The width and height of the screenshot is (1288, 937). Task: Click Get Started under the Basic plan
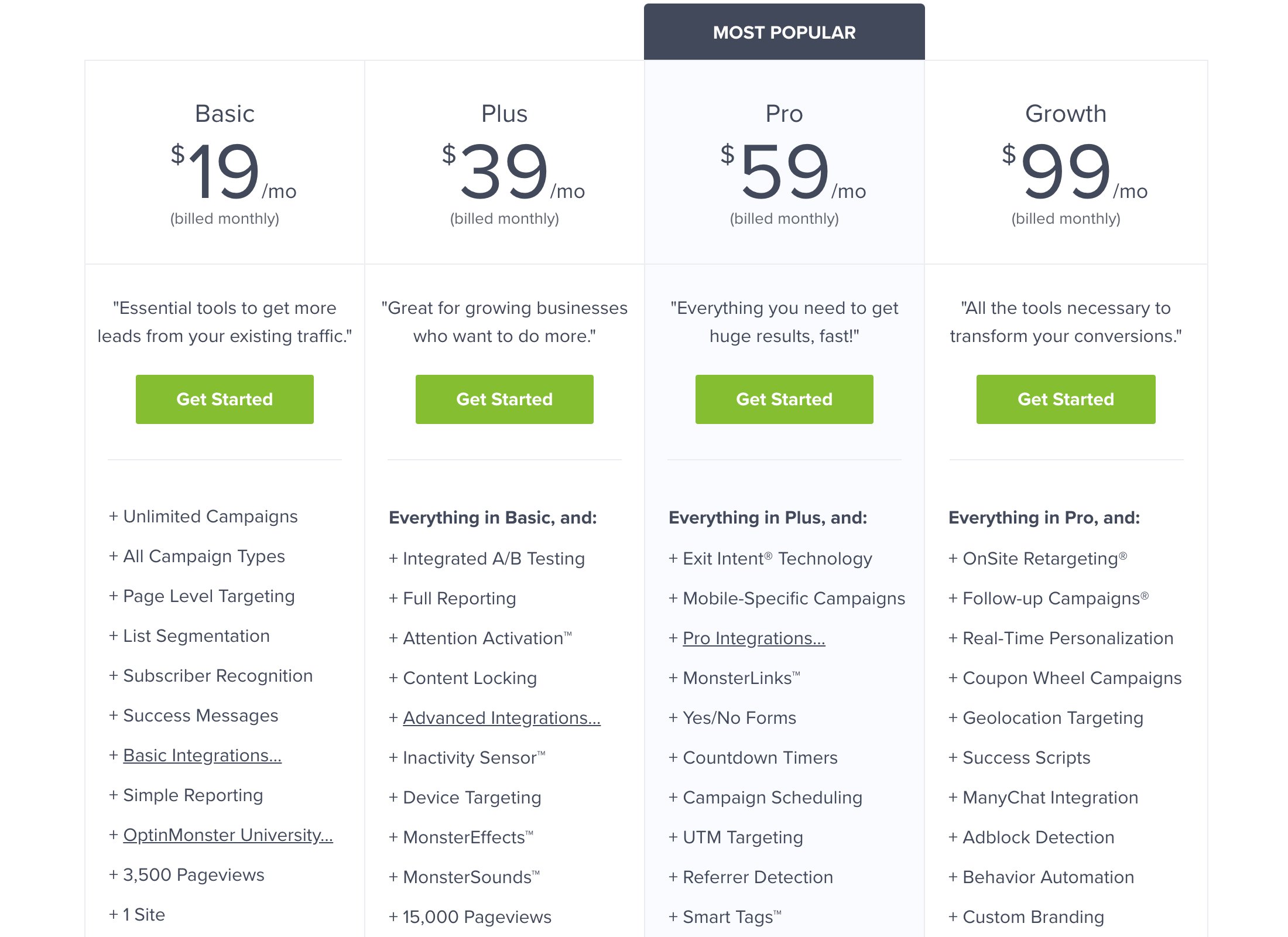(224, 399)
